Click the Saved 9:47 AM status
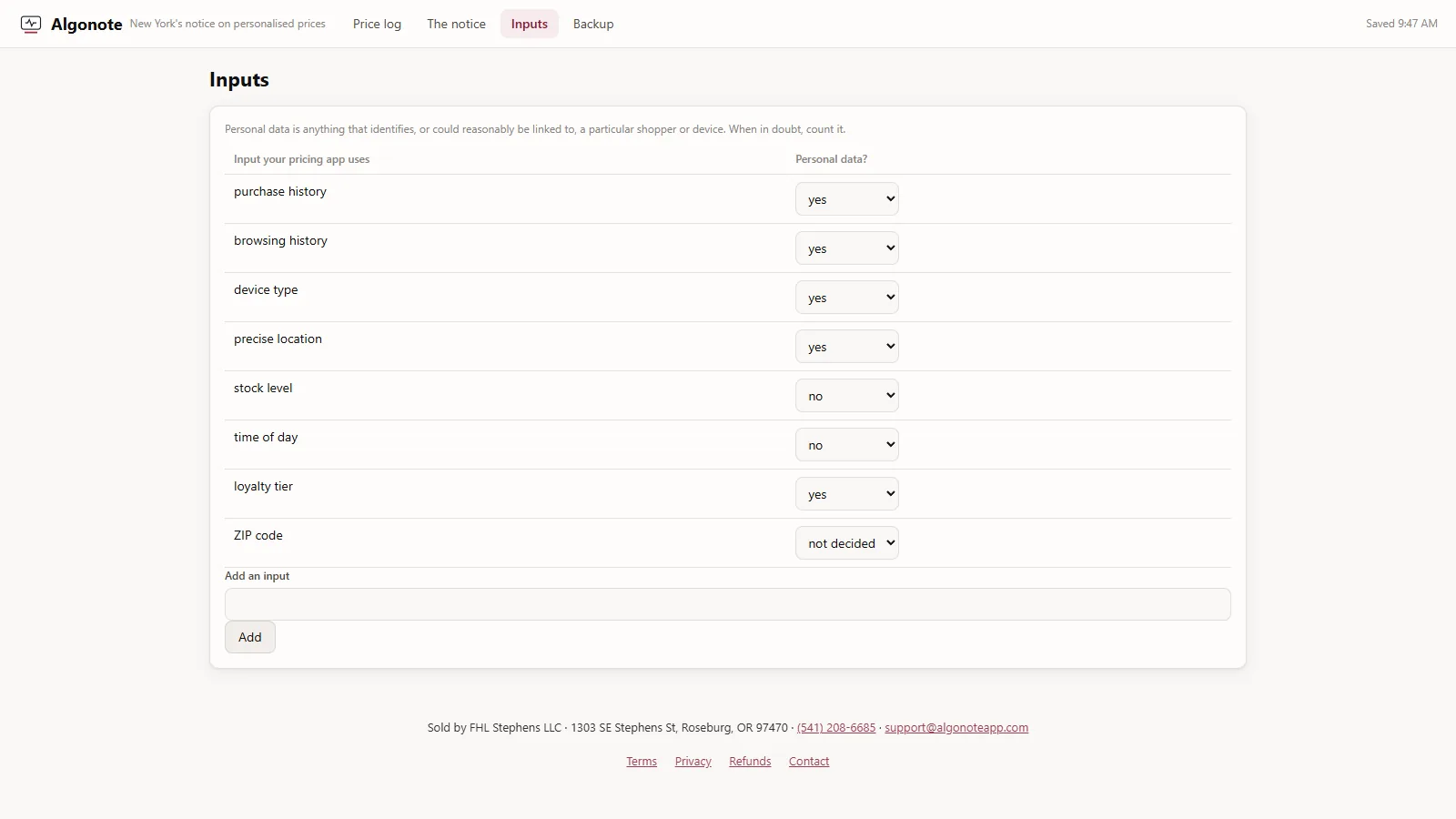The height and width of the screenshot is (819, 1456). [x=1401, y=24]
